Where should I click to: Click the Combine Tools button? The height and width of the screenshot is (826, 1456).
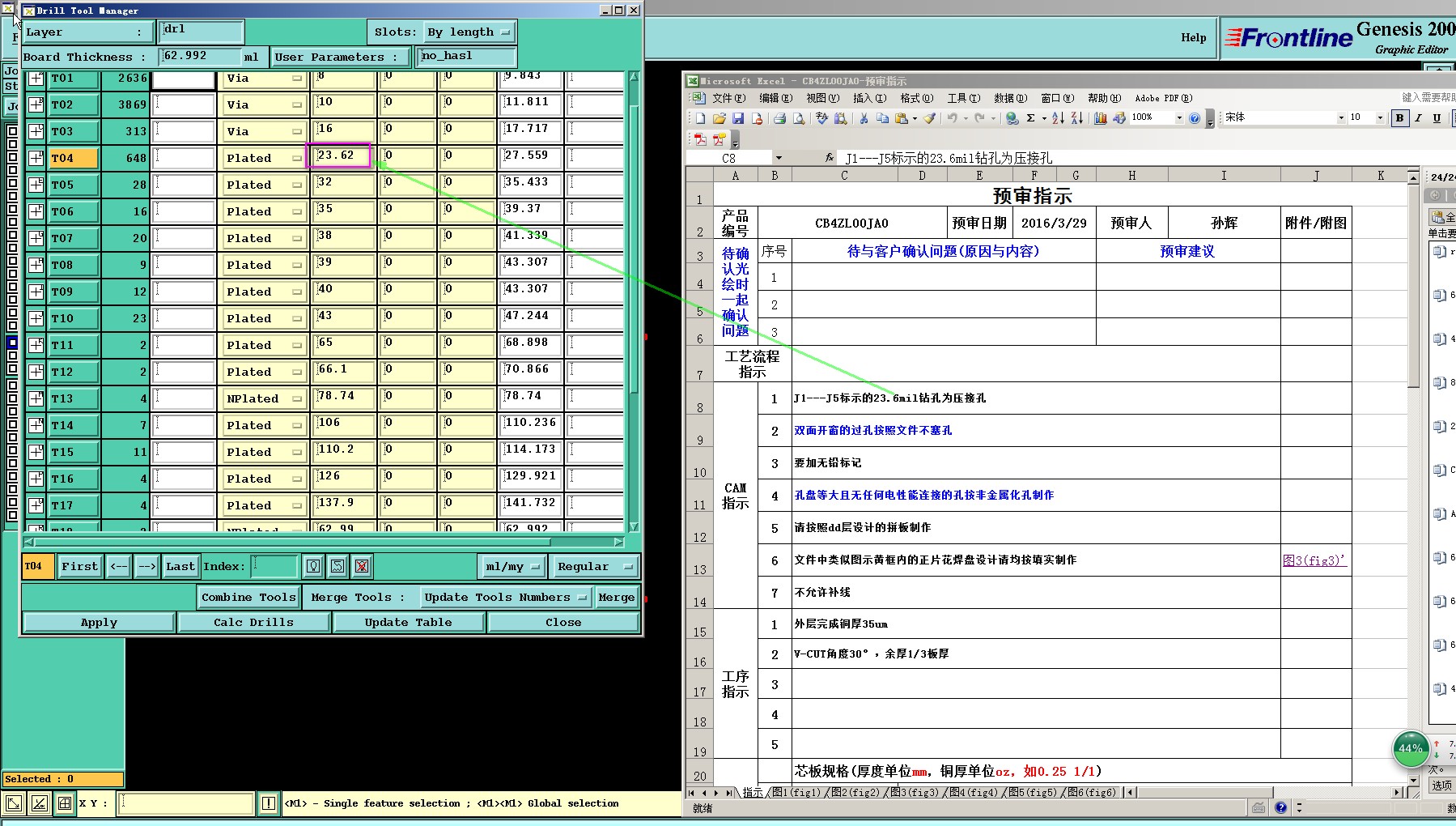tap(248, 598)
